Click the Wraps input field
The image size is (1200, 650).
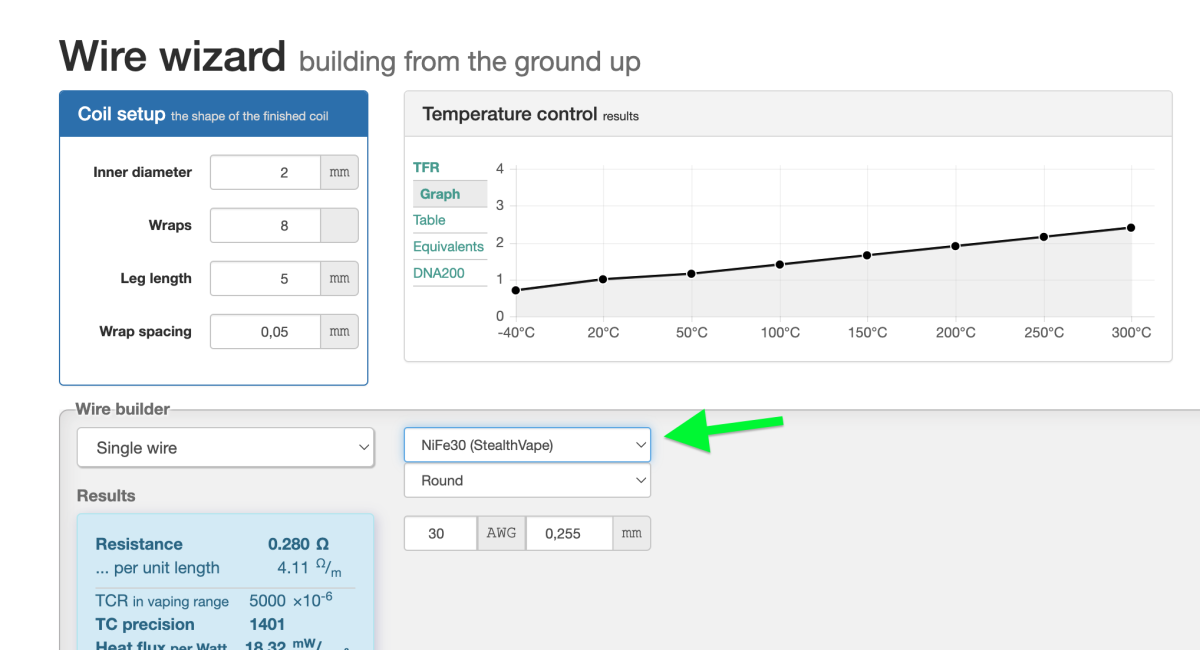265,225
